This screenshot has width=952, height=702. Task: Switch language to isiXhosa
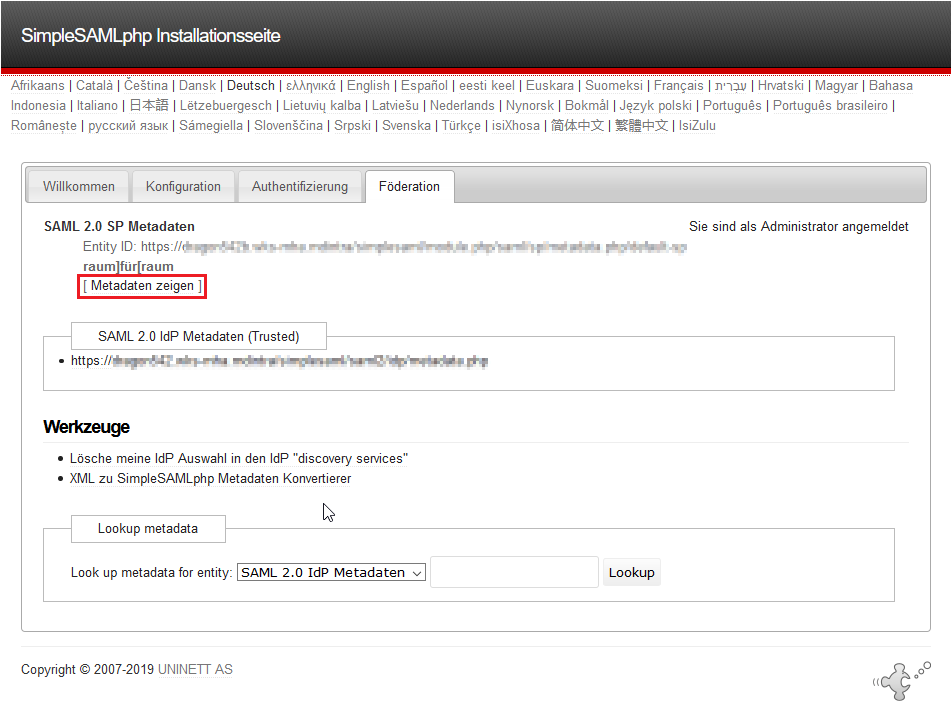point(515,126)
